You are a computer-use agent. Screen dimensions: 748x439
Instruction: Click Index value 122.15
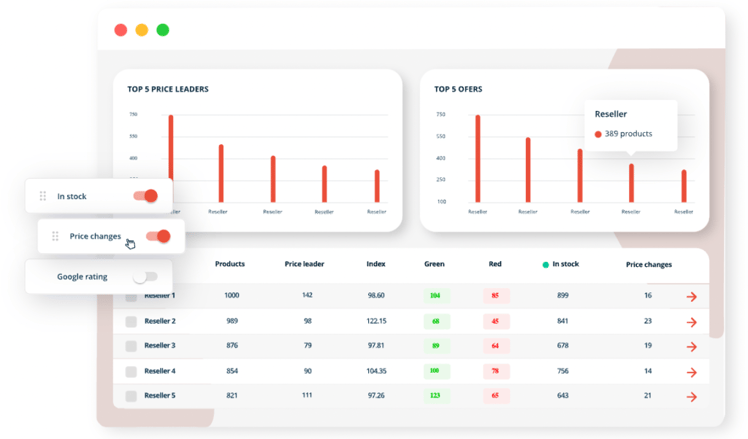376,321
